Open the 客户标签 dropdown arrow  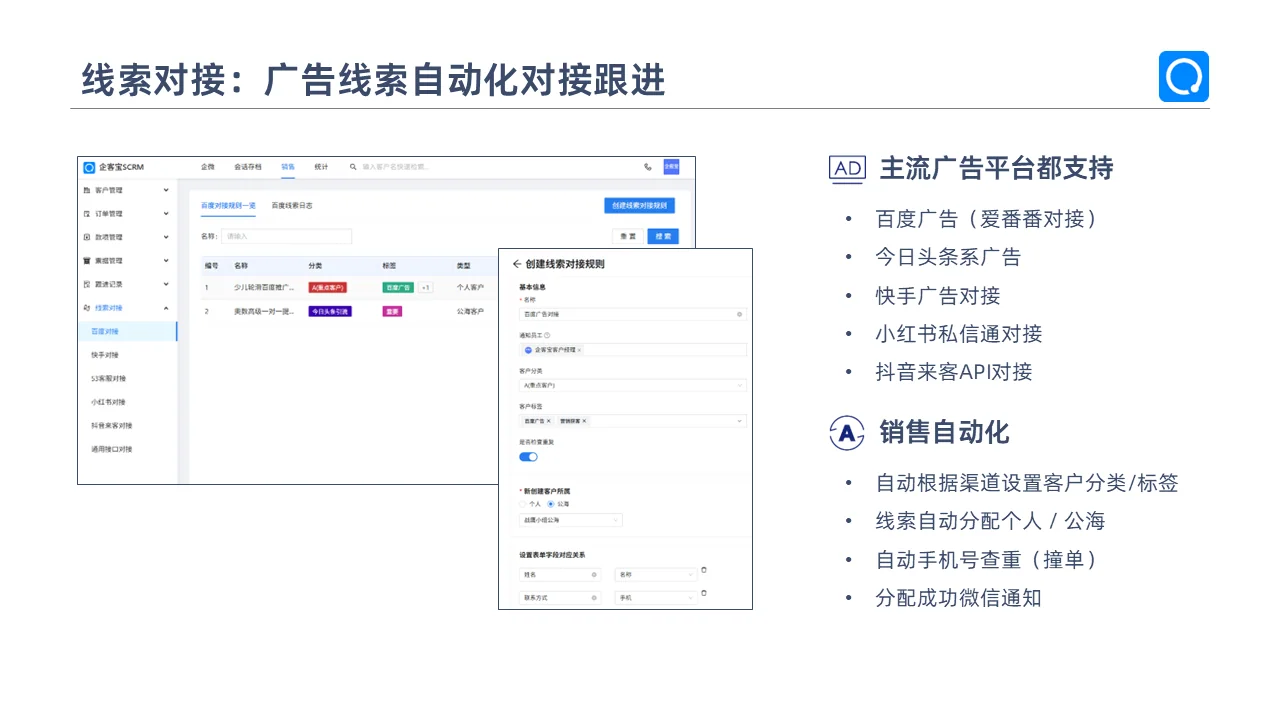coord(740,421)
